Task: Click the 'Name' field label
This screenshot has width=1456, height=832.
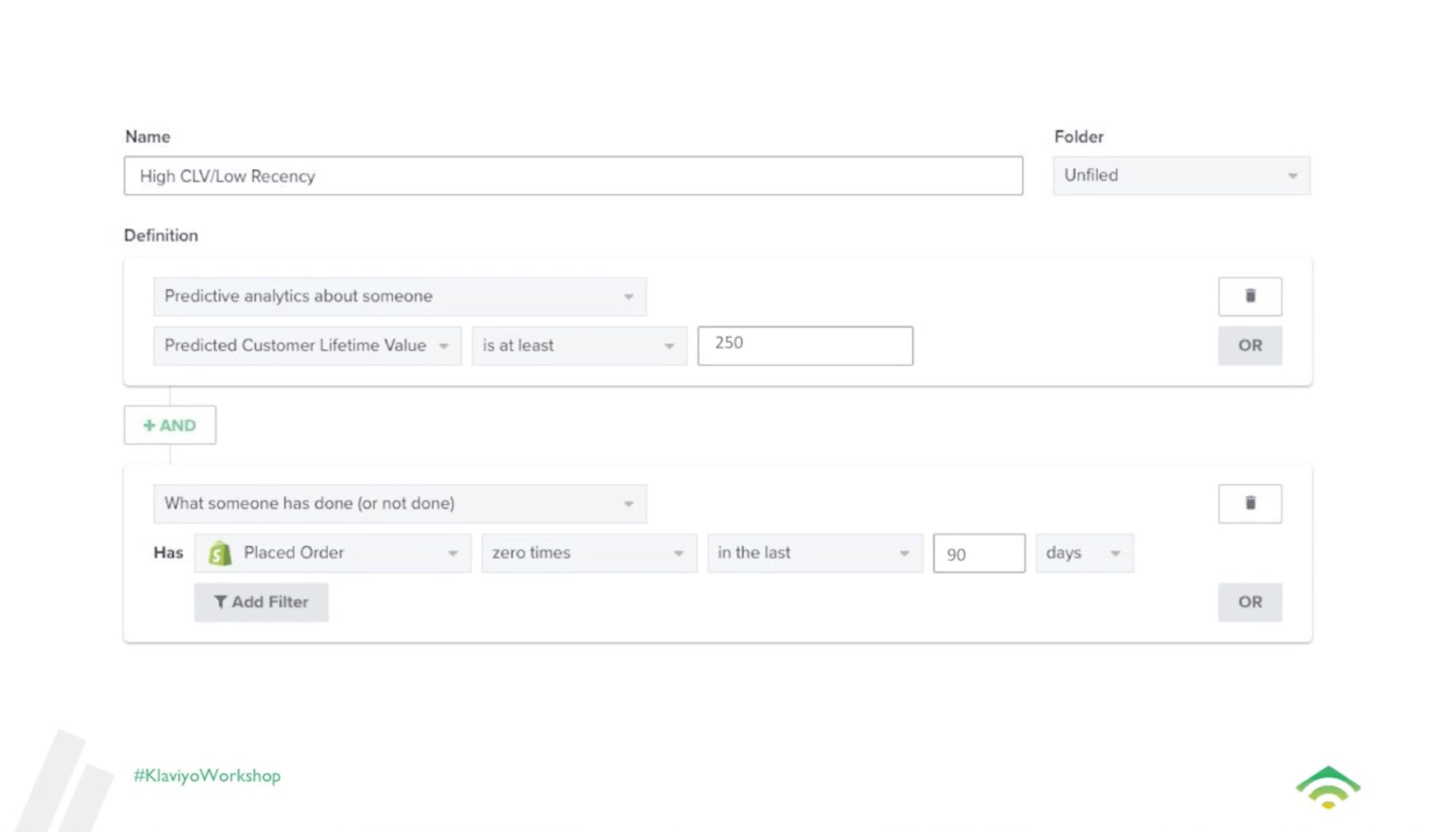Action: coord(148,137)
